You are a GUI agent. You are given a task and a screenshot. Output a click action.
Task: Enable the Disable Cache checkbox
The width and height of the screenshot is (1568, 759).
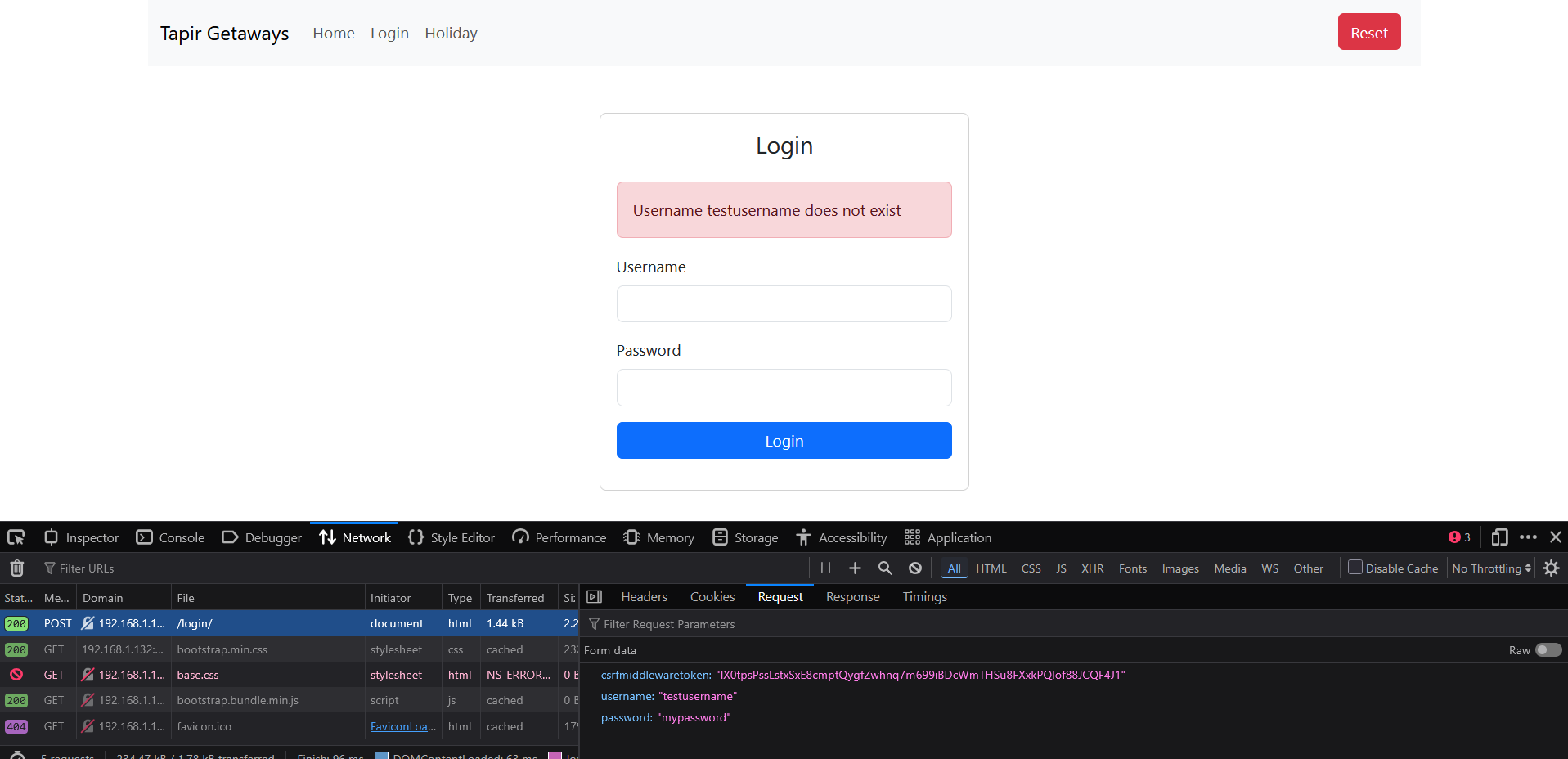(1355, 568)
